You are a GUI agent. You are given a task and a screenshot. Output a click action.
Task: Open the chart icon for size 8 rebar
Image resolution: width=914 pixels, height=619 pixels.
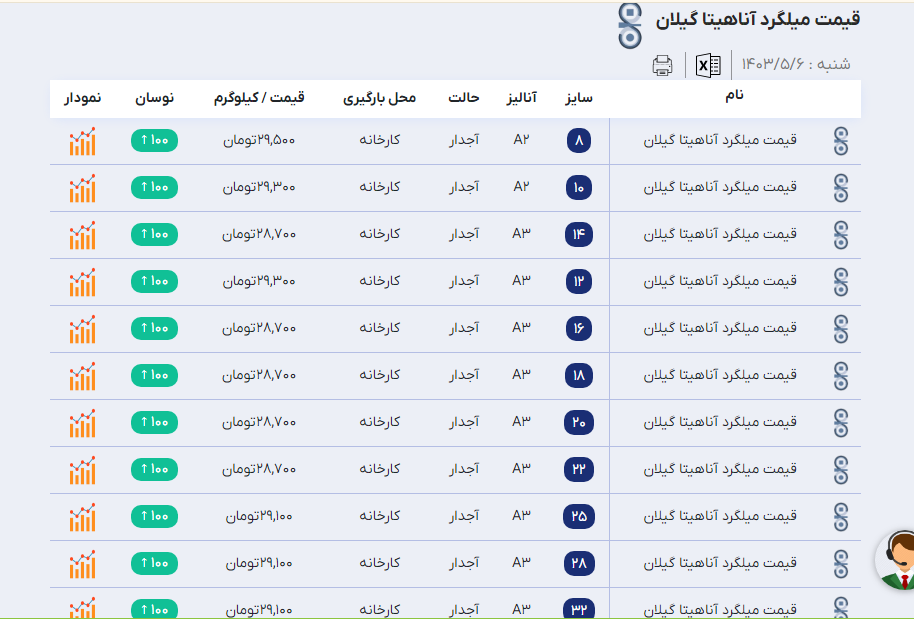coord(83,141)
